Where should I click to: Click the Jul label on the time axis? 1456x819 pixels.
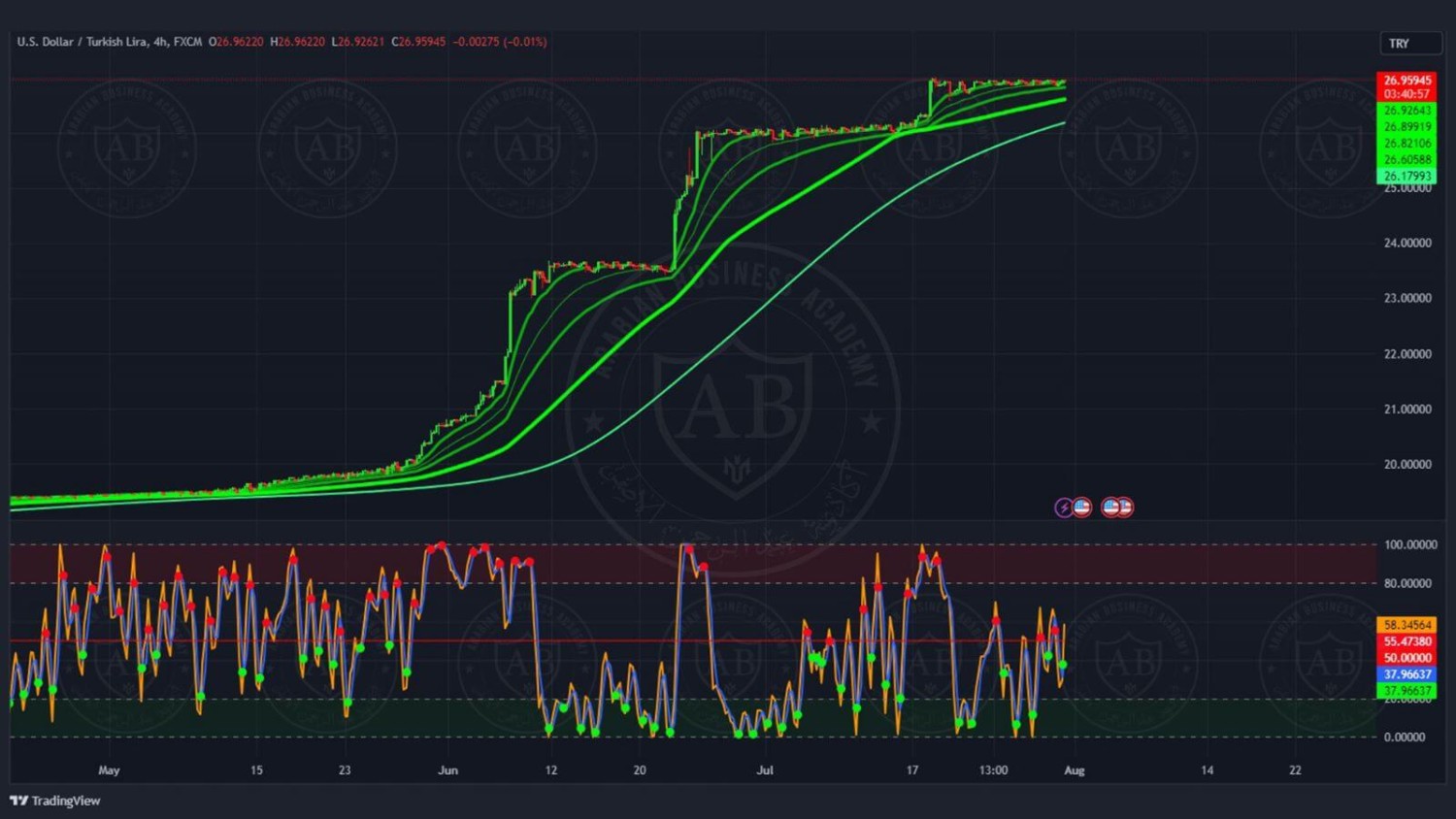point(765,770)
